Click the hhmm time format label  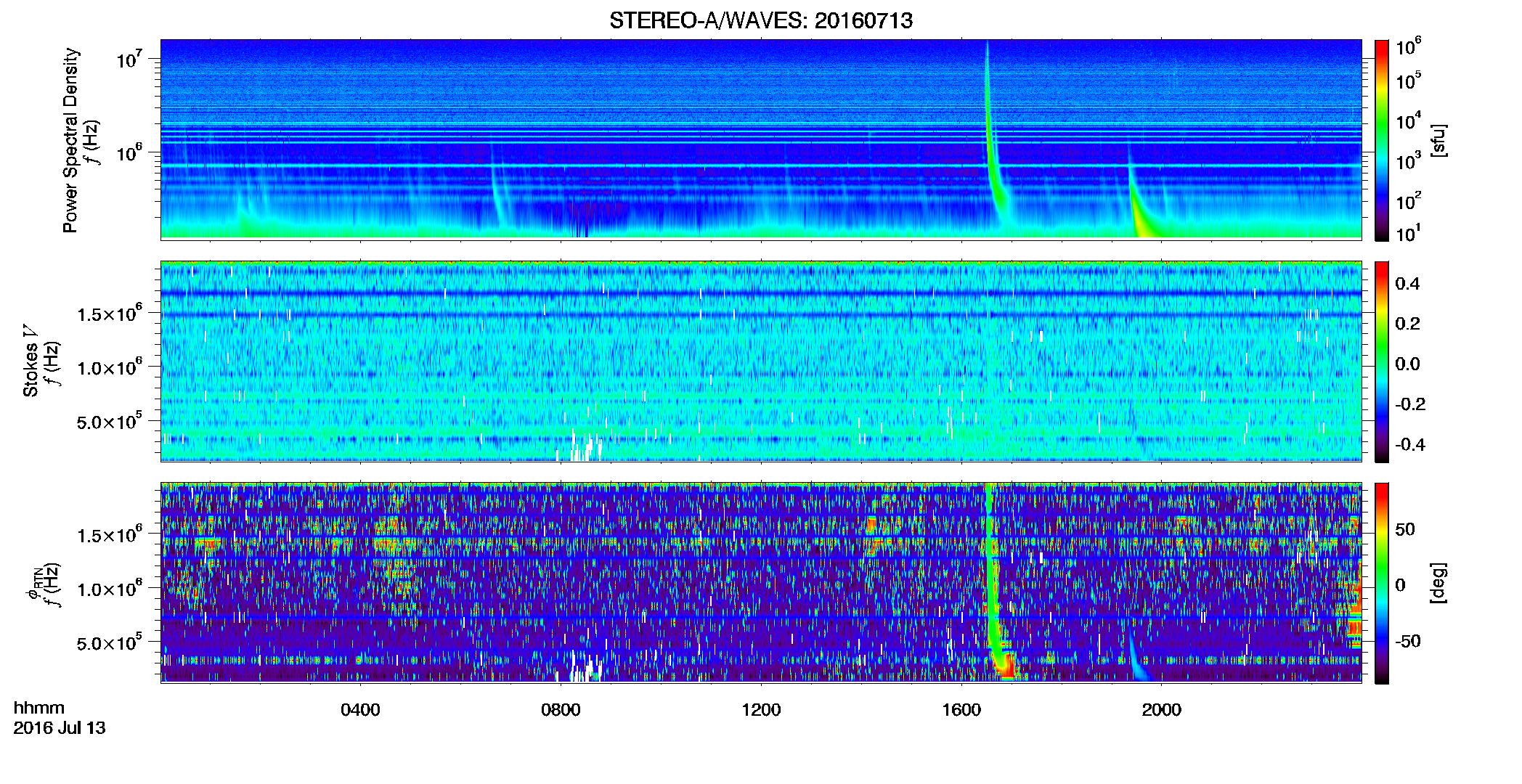39,708
